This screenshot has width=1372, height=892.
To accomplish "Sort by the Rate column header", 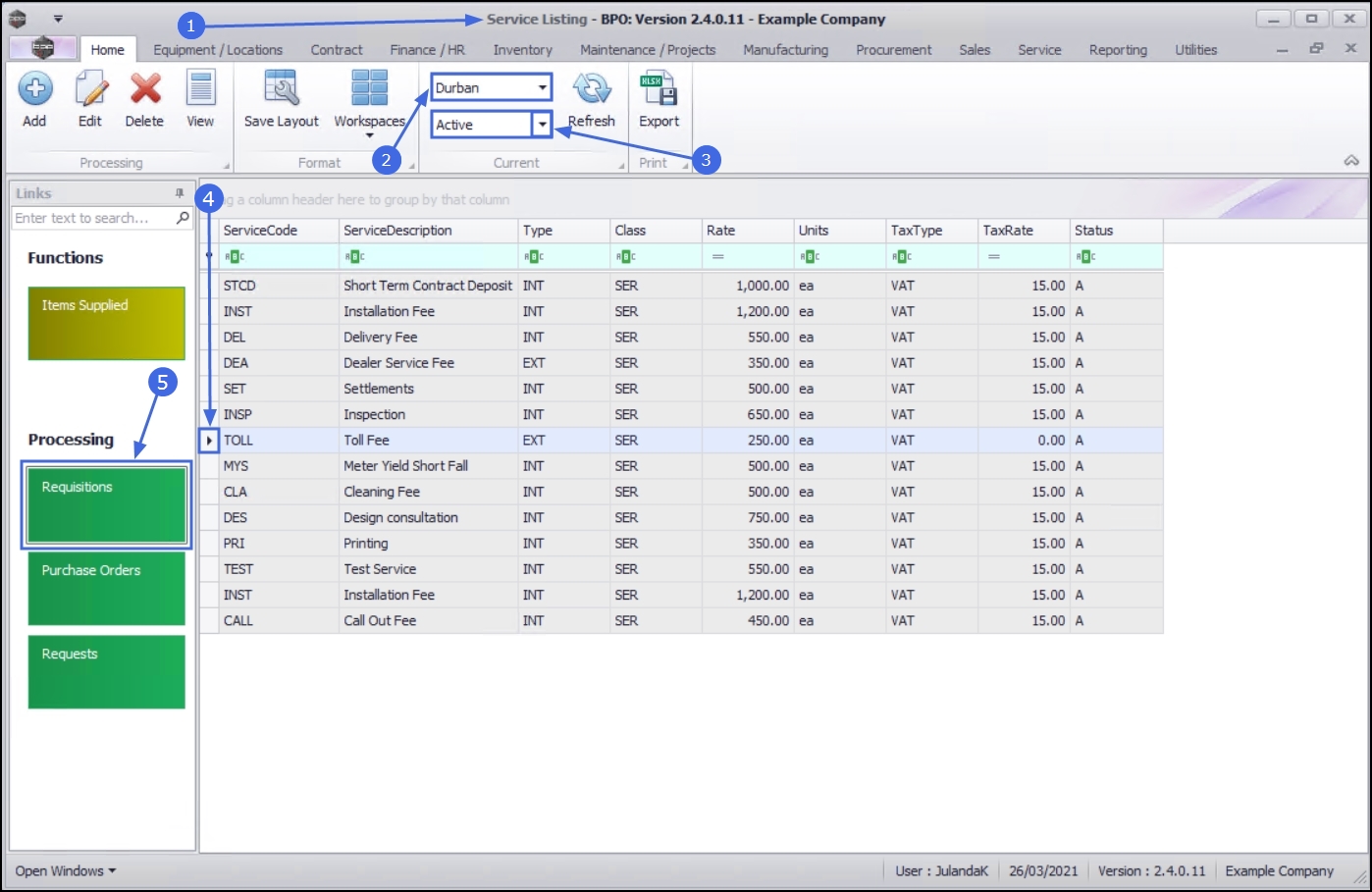I will coord(749,231).
